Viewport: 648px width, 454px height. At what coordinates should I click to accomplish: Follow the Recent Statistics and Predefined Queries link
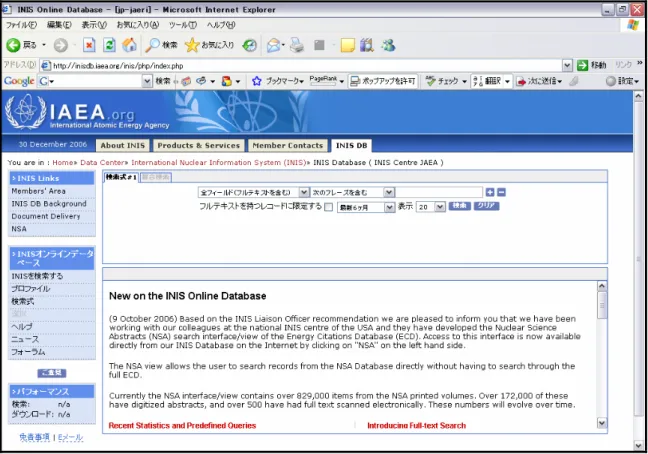tap(182, 425)
